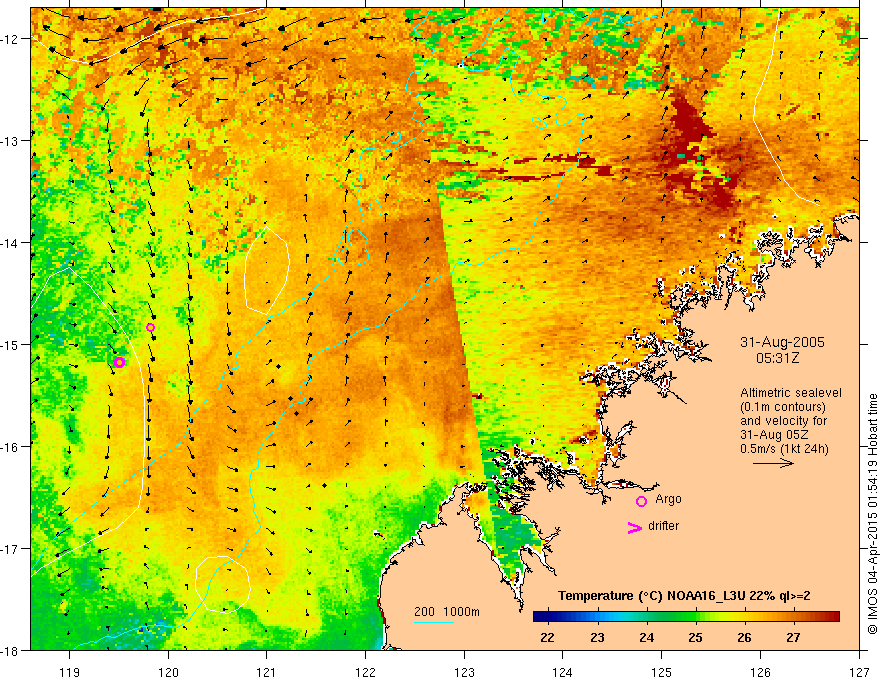Click the color bar tick label 25
This screenshot has height=680, width=880.
(x=695, y=637)
